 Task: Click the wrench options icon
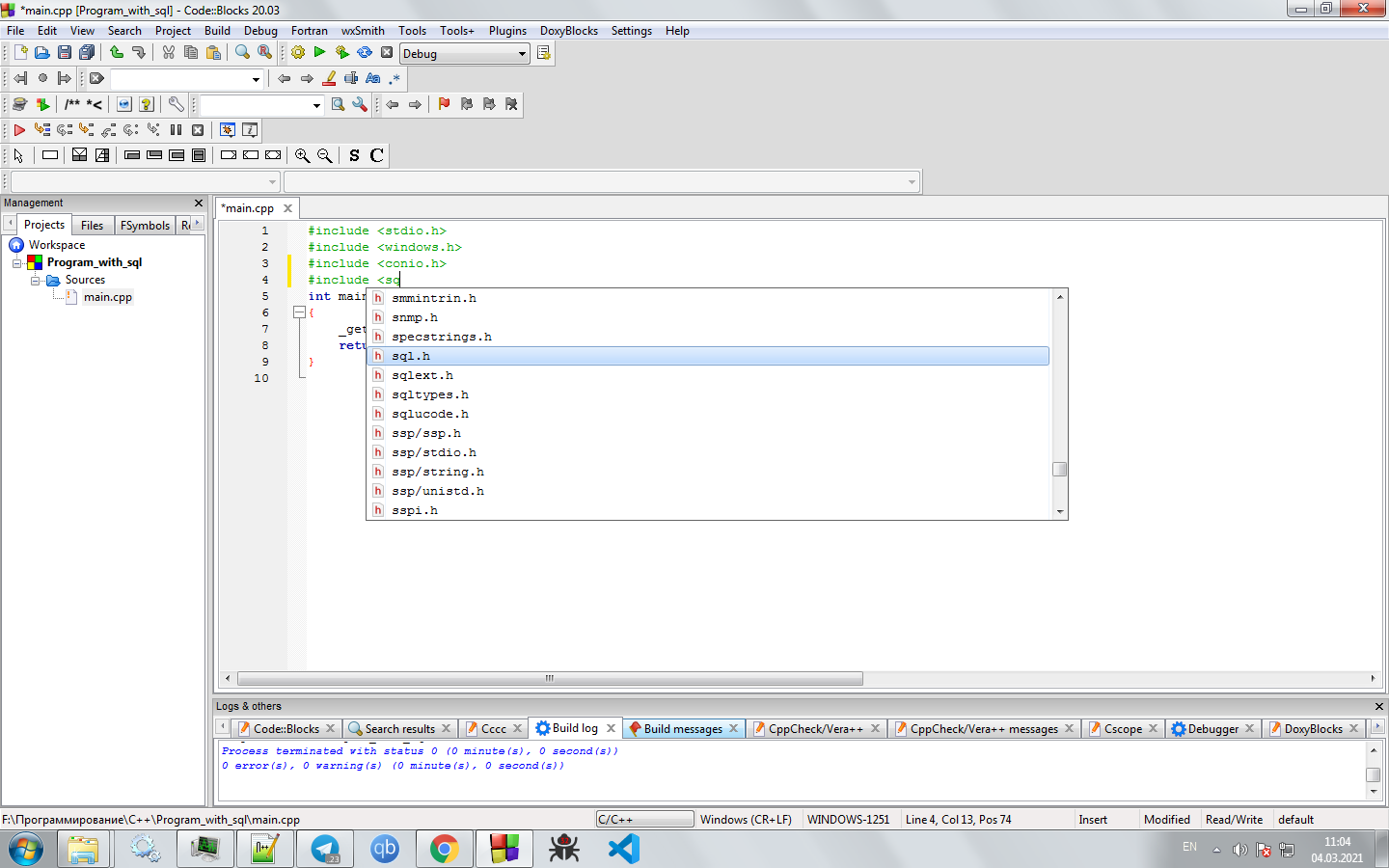[x=176, y=104]
